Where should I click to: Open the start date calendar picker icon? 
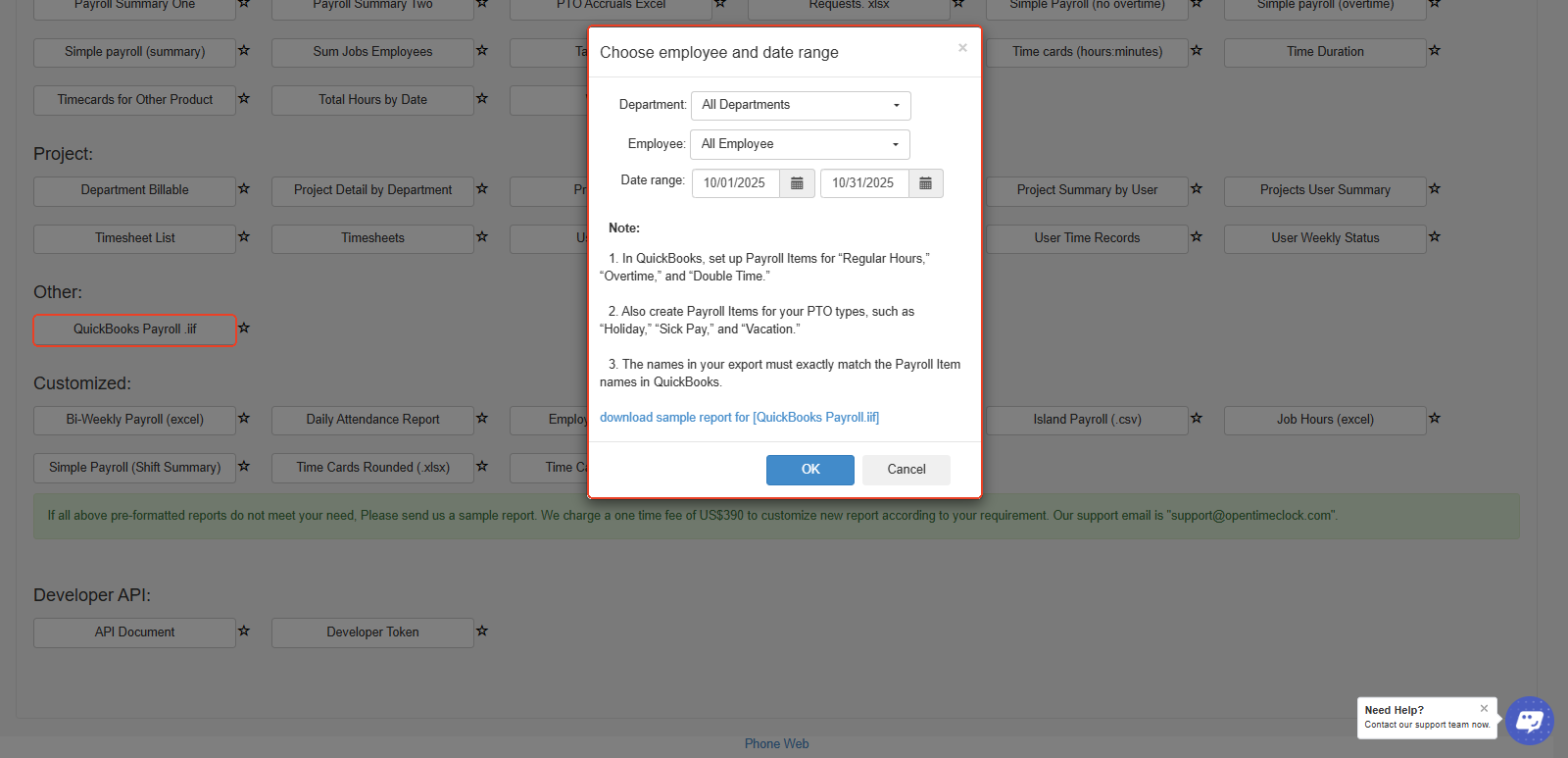(x=797, y=183)
